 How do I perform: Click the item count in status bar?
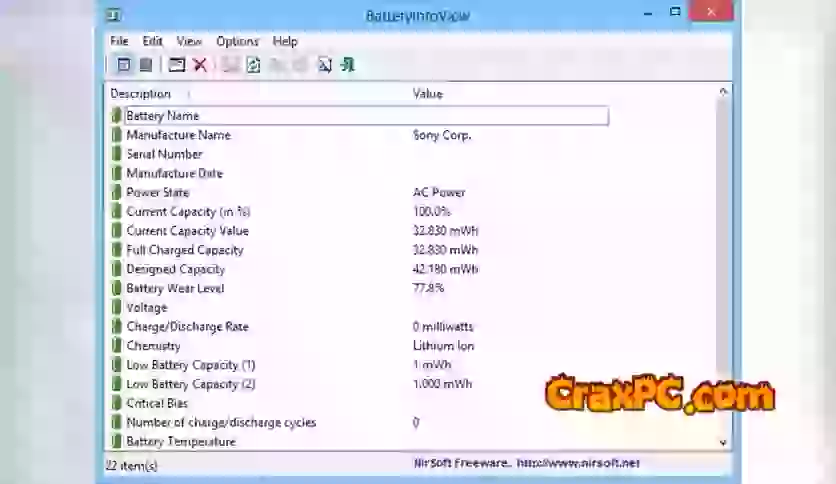pyautogui.click(x=131, y=466)
